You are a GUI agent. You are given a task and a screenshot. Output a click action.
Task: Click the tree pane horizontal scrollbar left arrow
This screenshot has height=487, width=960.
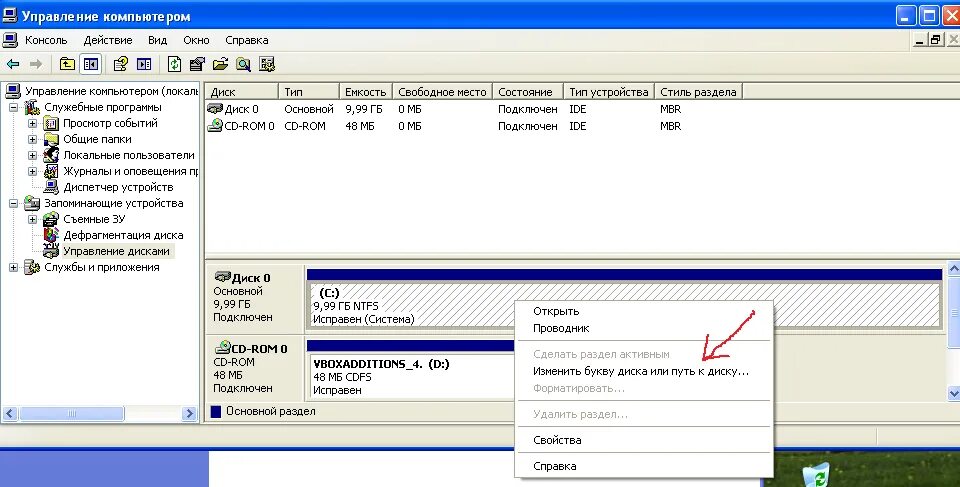(x=9, y=413)
